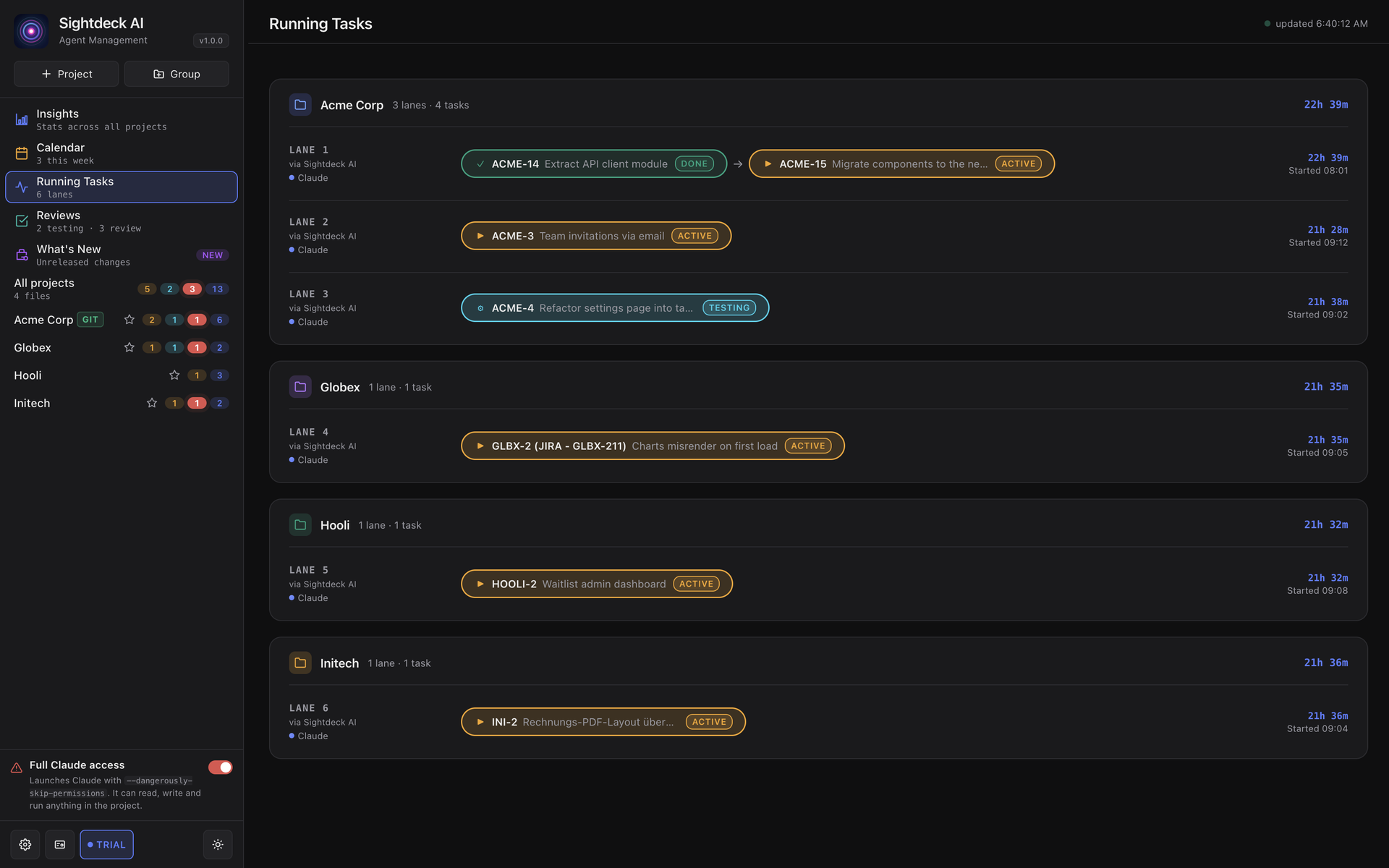
Task: Click 'Started 09:08' text in Hooli
Action: pyautogui.click(x=1317, y=591)
